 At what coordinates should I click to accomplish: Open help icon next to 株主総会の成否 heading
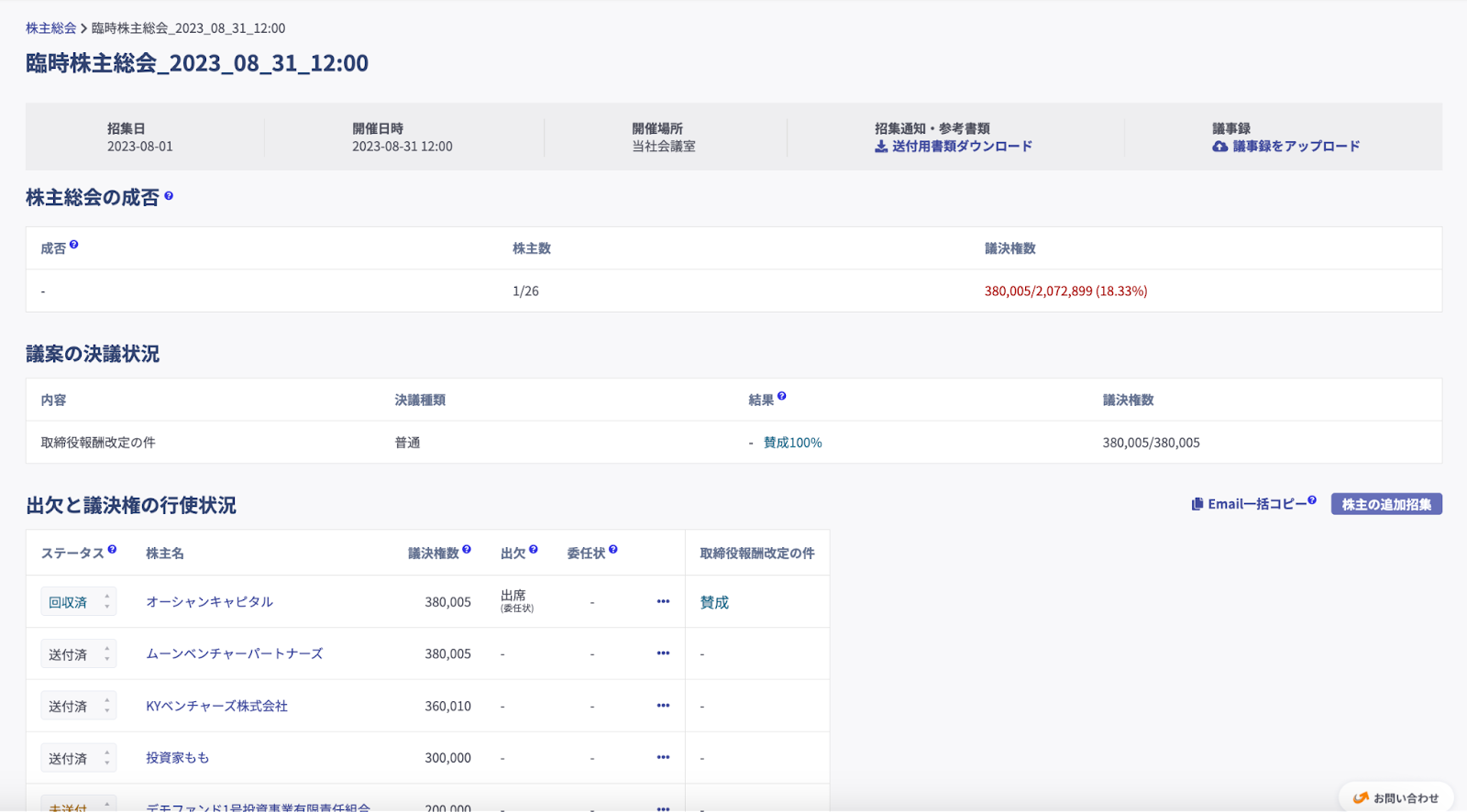[169, 195]
